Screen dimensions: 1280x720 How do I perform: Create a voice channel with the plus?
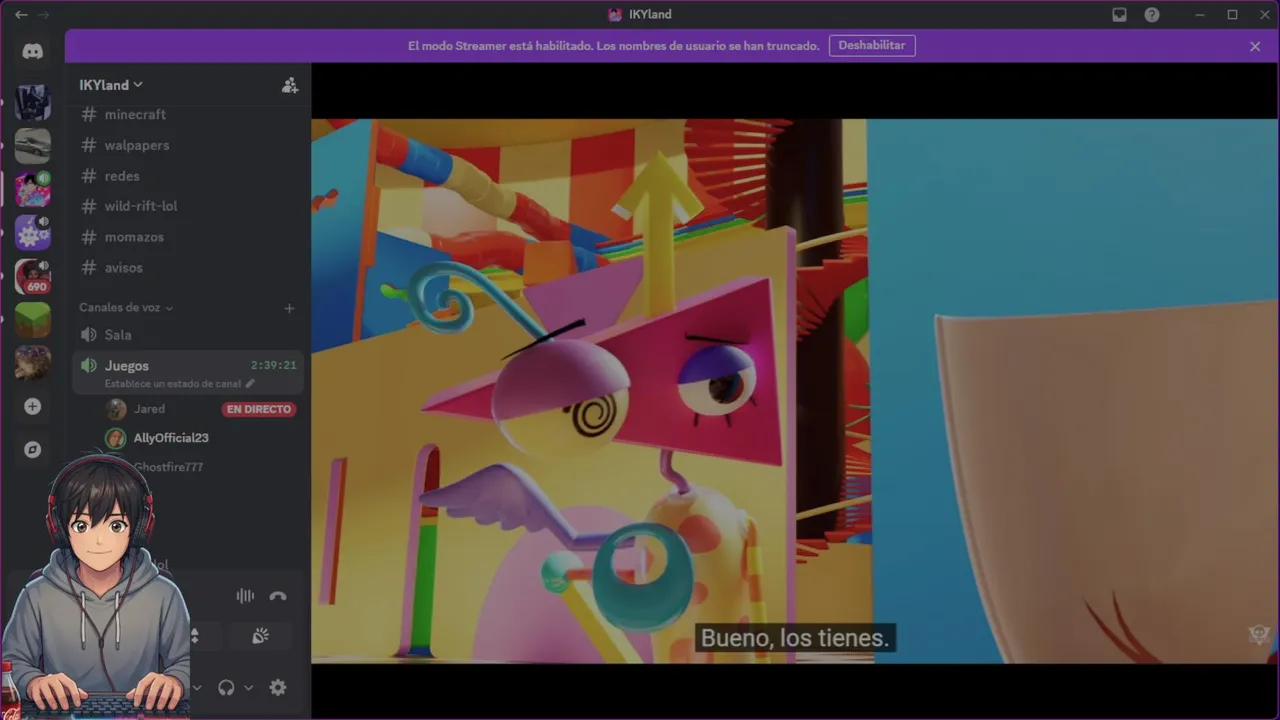point(290,308)
